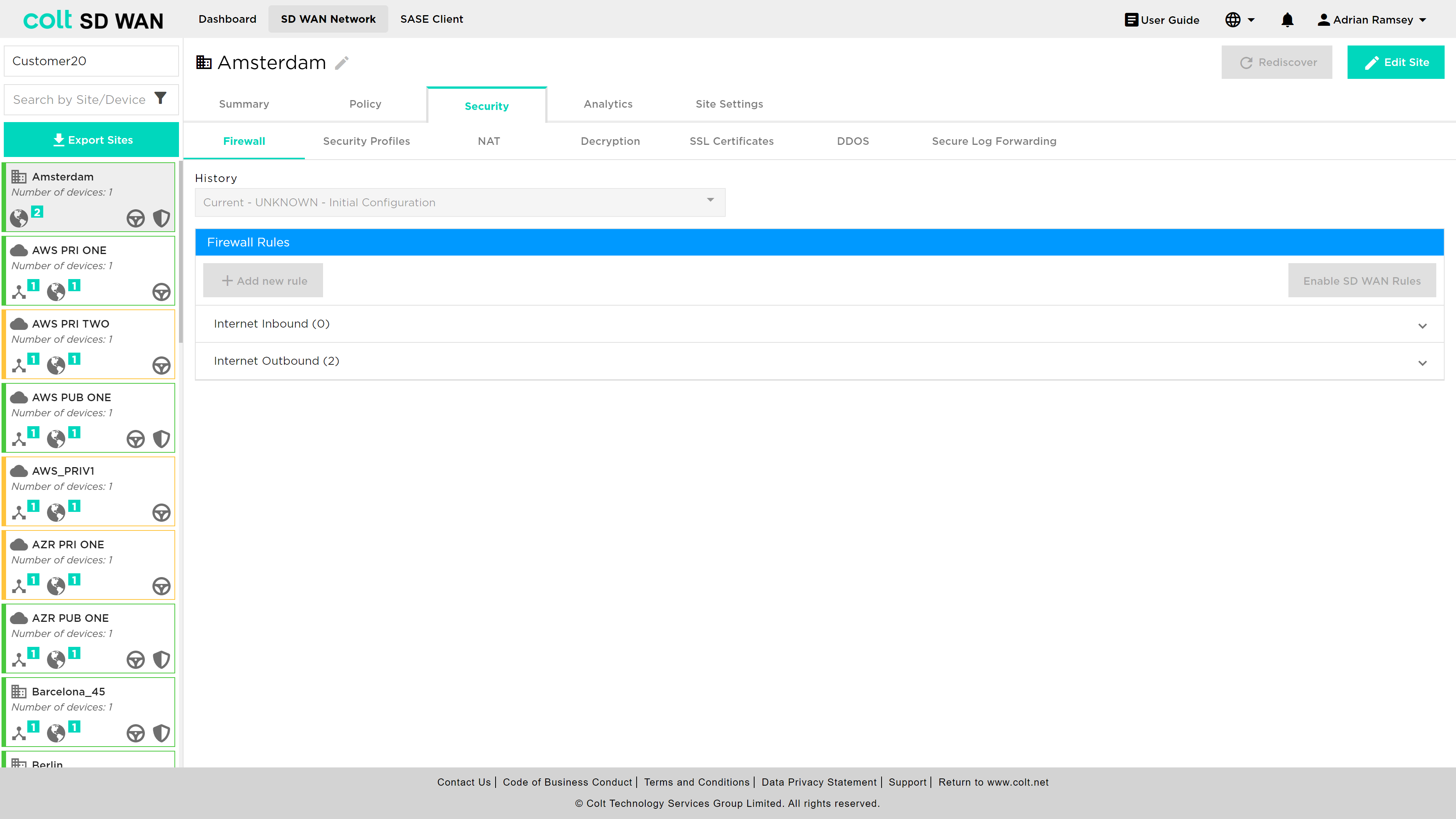This screenshot has width=1456, height=819.
Task: Click the Barcelona_45 steering wheel icon
Action: coord(136,733)
